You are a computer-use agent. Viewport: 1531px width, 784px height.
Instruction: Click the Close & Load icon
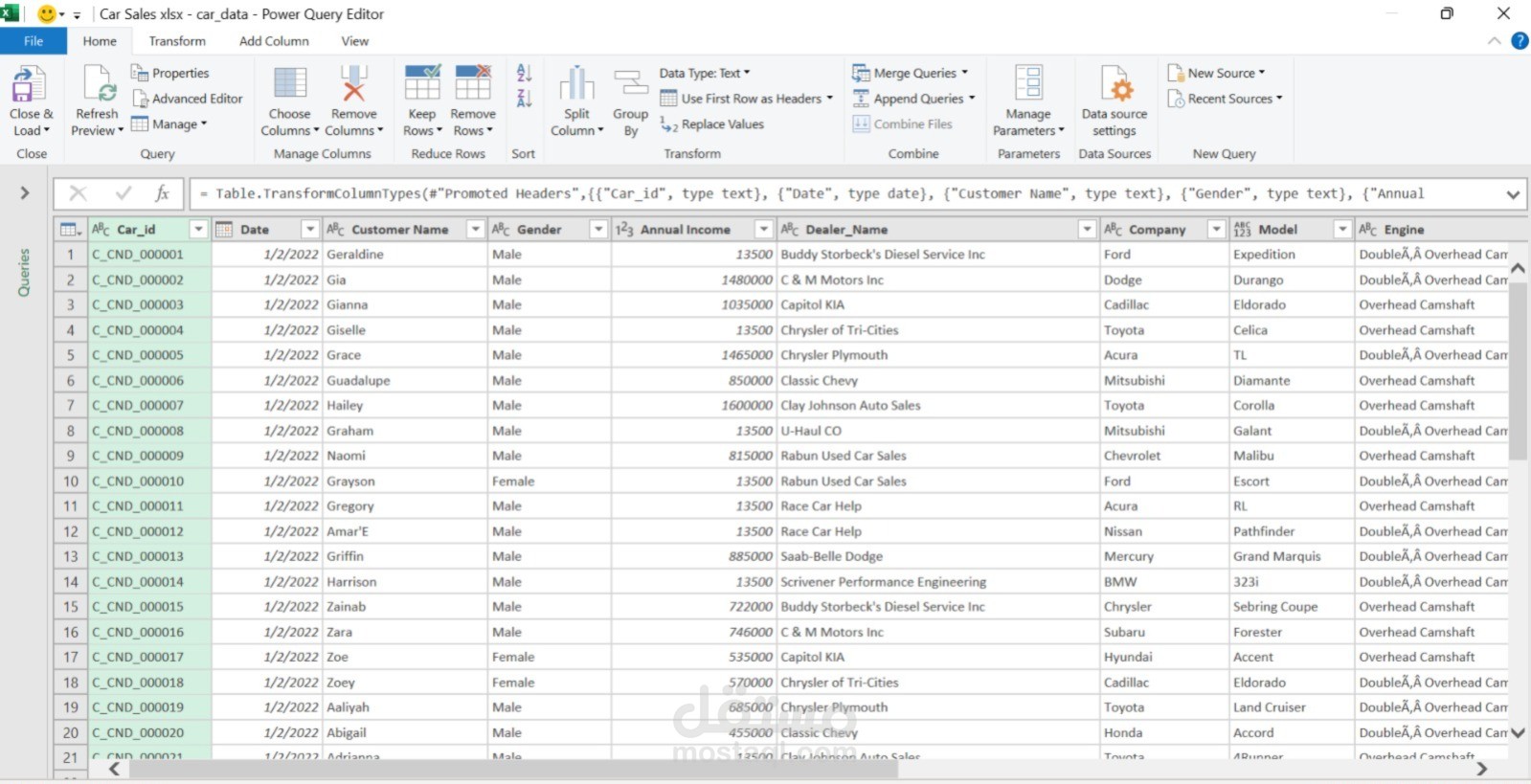tap(29, 84)
